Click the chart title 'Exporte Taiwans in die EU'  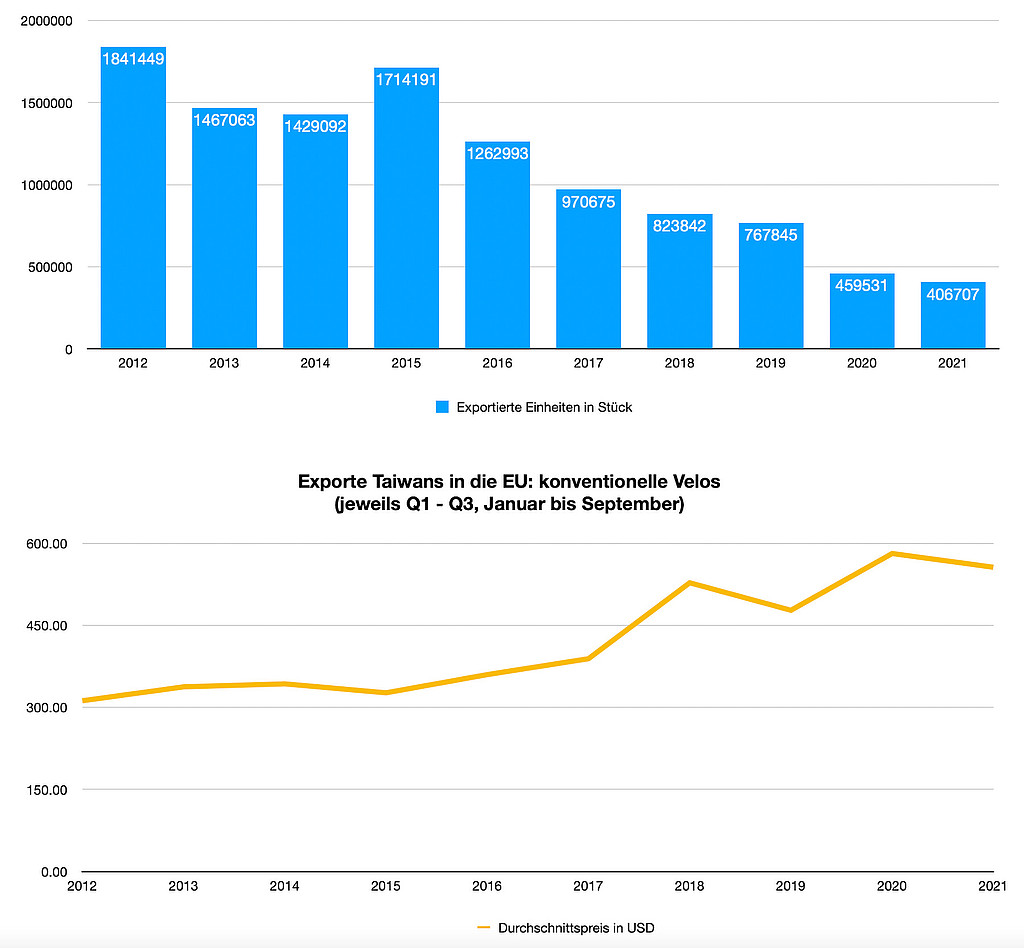coord(509,482)
